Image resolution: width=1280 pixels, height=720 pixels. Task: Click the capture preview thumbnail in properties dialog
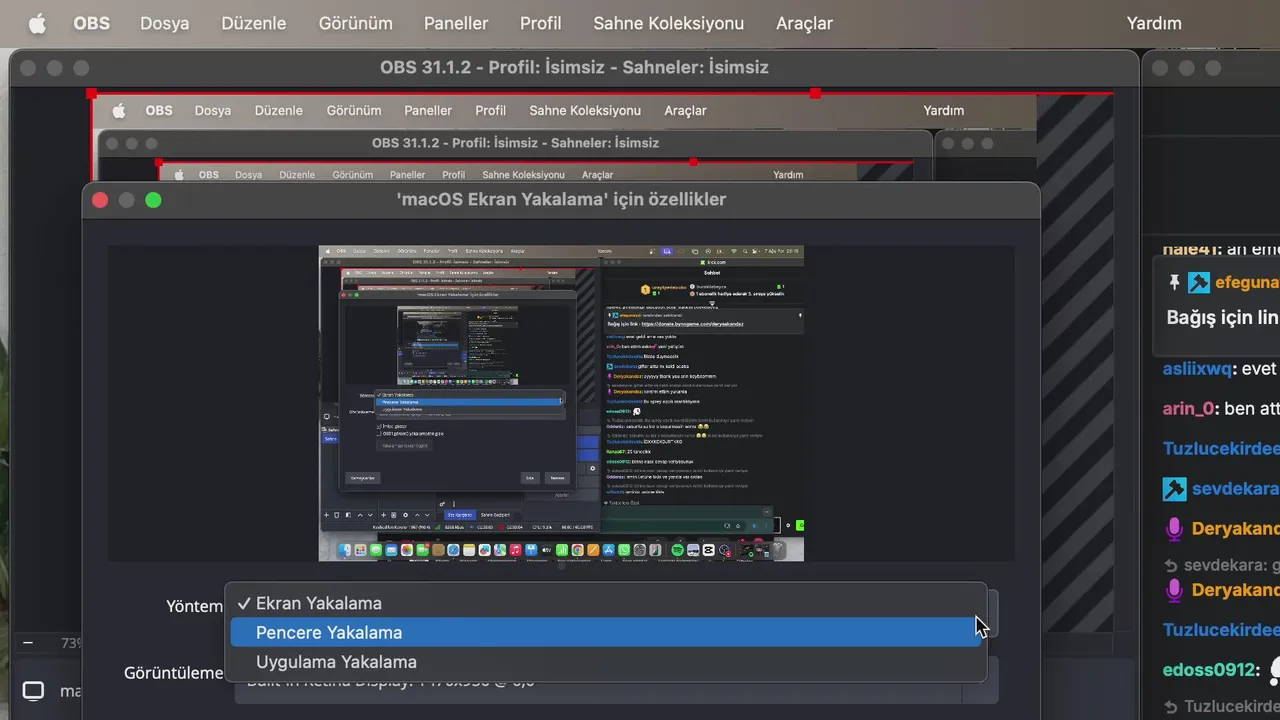click(561, 403)
